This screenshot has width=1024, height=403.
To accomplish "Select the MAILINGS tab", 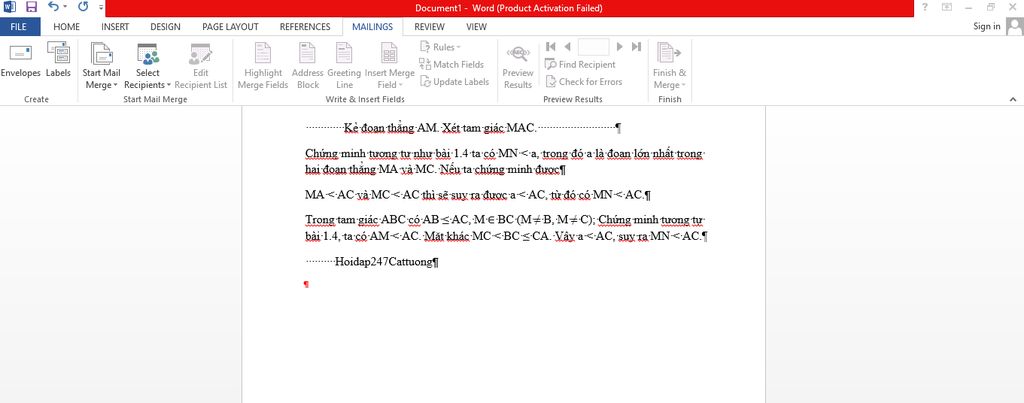I will tap(372, 27).
